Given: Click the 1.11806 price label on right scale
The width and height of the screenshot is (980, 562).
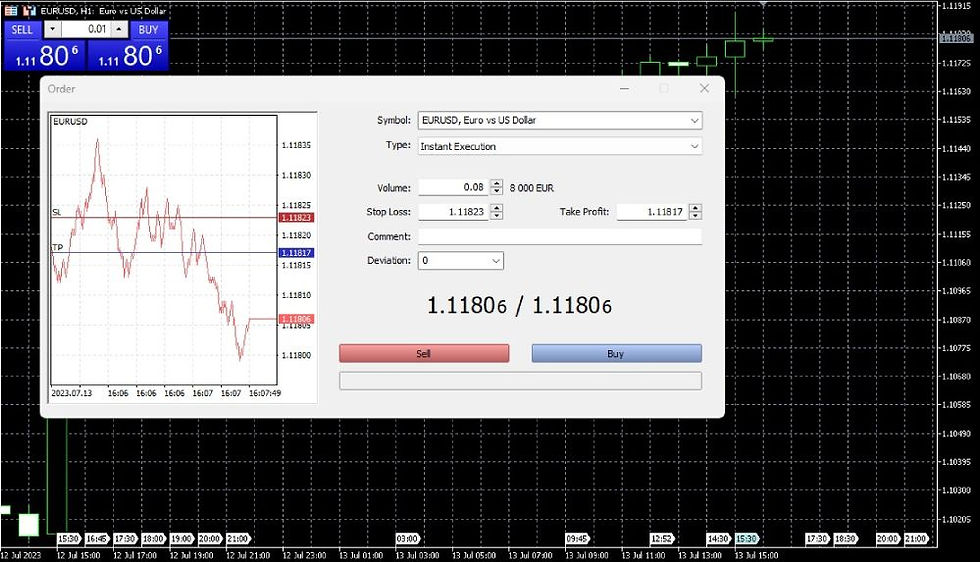Looking at the screenshot, I should 956,38.
